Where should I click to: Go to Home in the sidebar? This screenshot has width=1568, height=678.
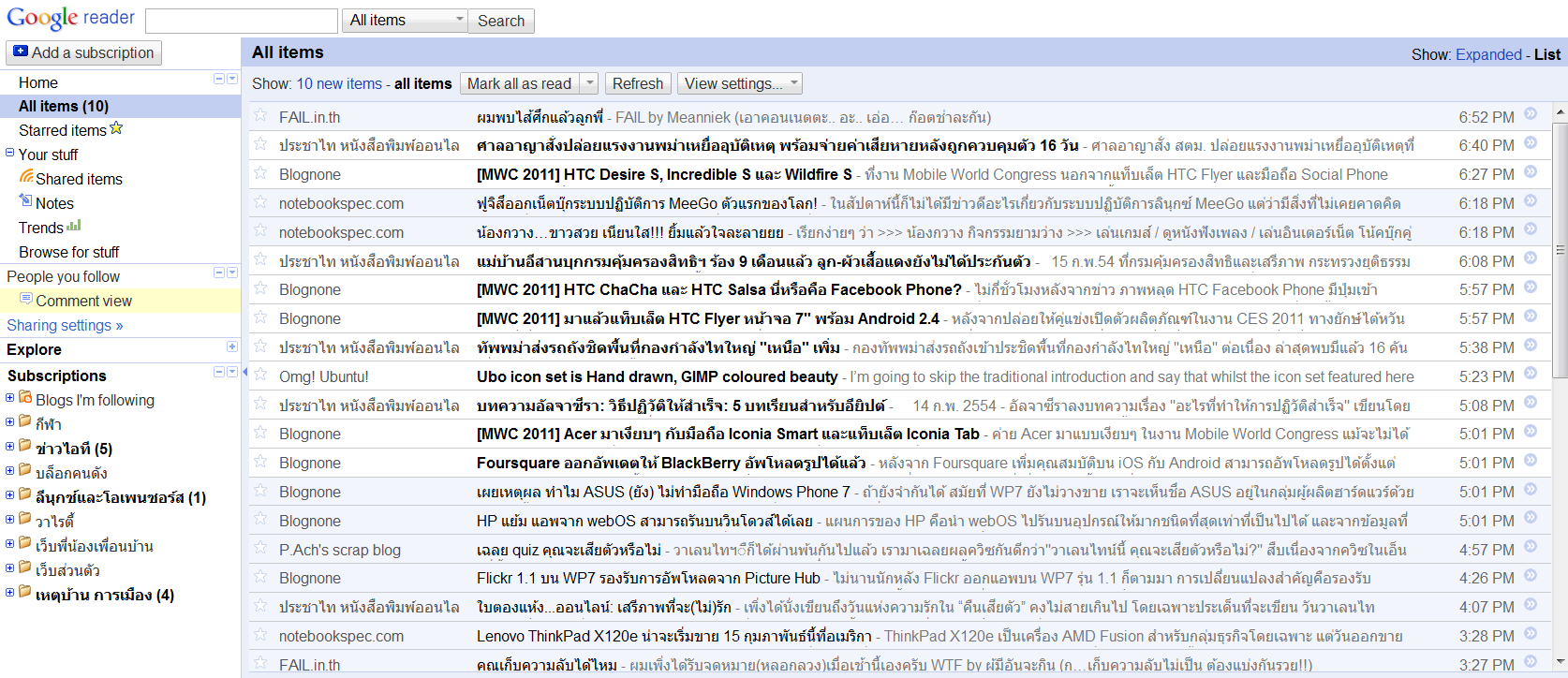[38, 82]
